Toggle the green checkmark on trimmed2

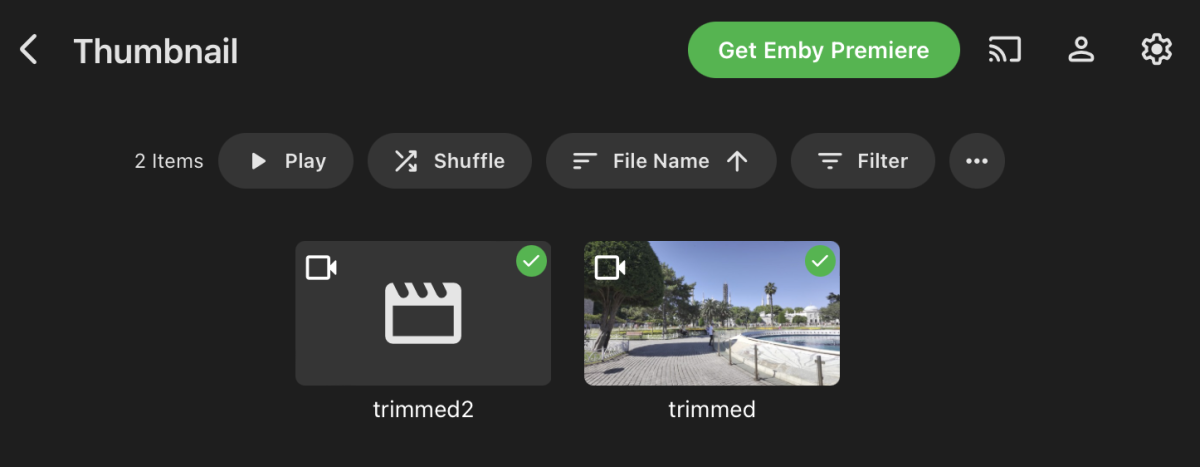[x=531, y=262]
